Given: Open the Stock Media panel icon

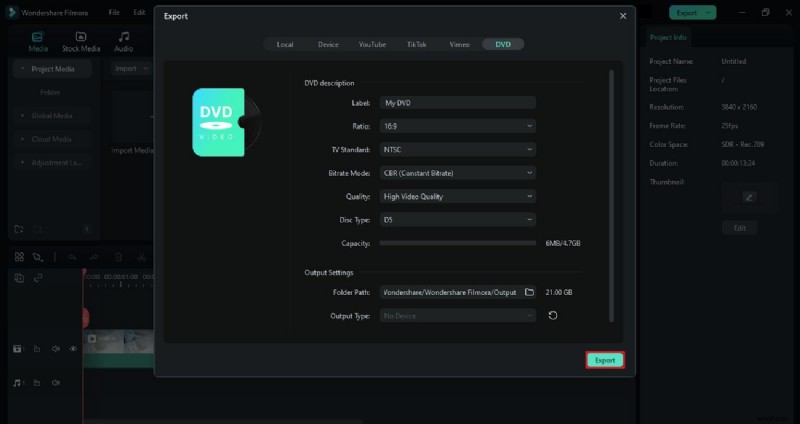Looking at the screenshot, I should point(81,41).
